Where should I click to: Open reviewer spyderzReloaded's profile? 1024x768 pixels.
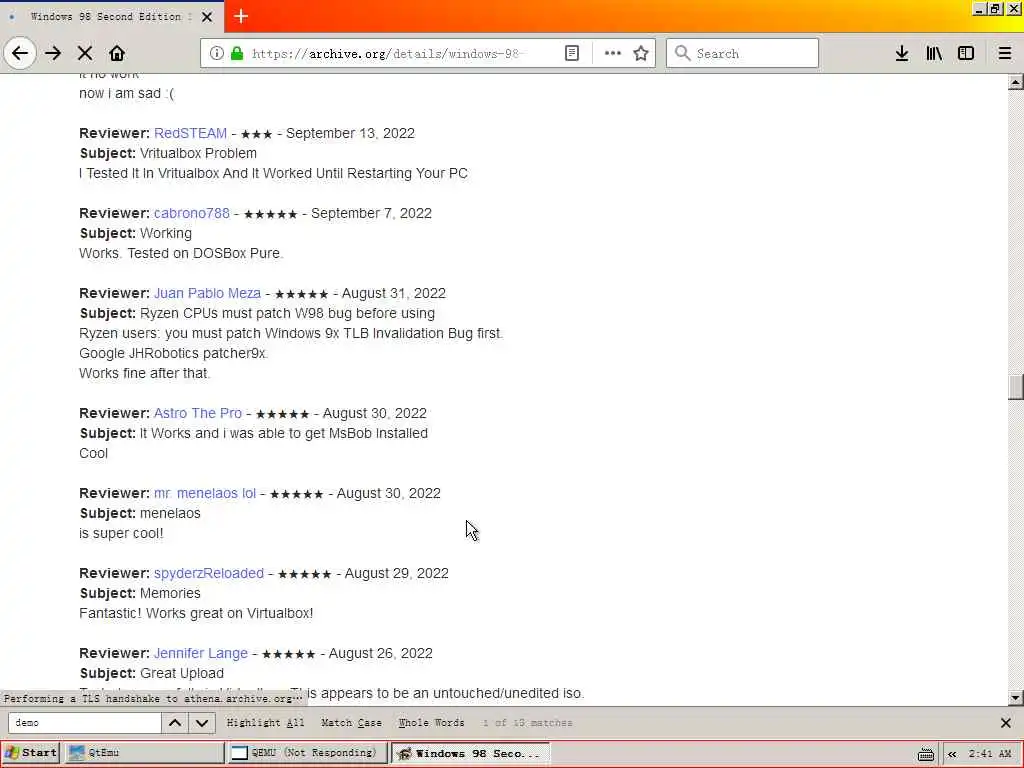209,573
